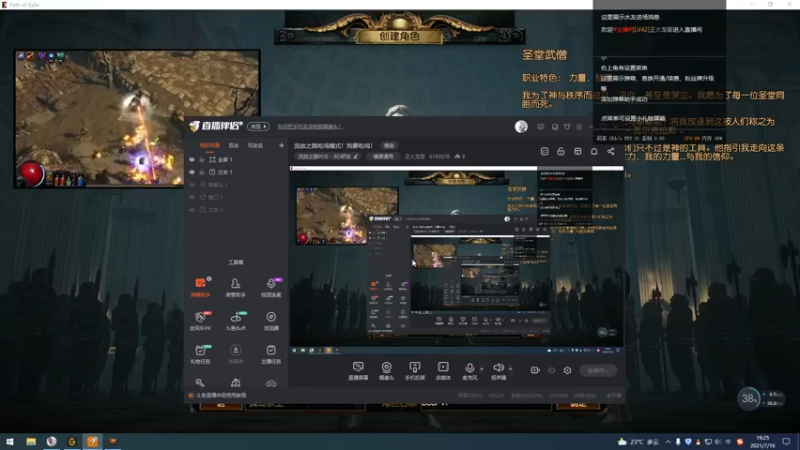Viewport: 800px width, 450px height.
Task: Open the 弹幕助手 danmaku assistant tool
Action: (200, 287)
